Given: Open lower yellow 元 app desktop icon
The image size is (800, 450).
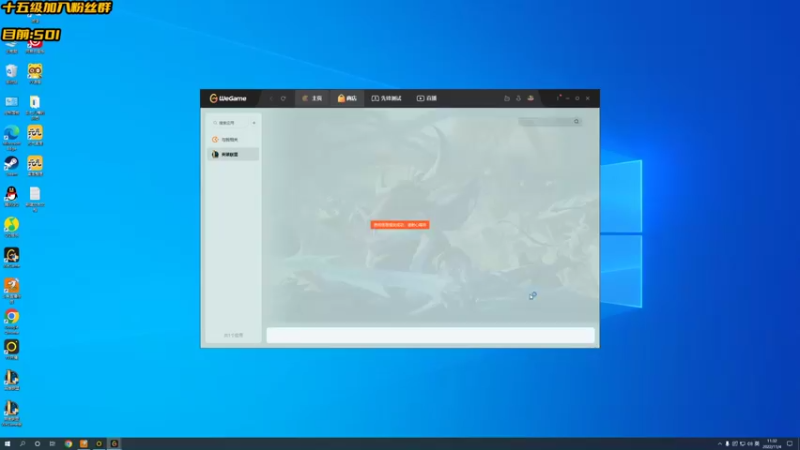Looking at the screenshot, I should (35, 166).
